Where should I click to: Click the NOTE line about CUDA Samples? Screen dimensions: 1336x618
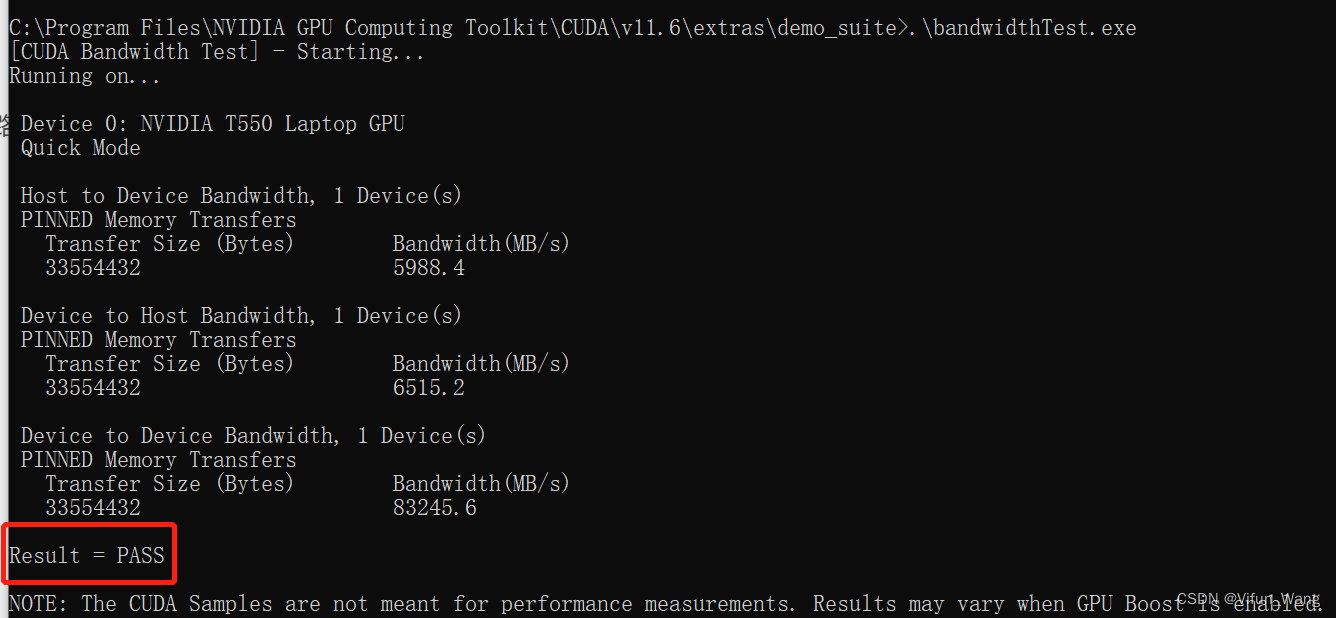coord(665,604)
